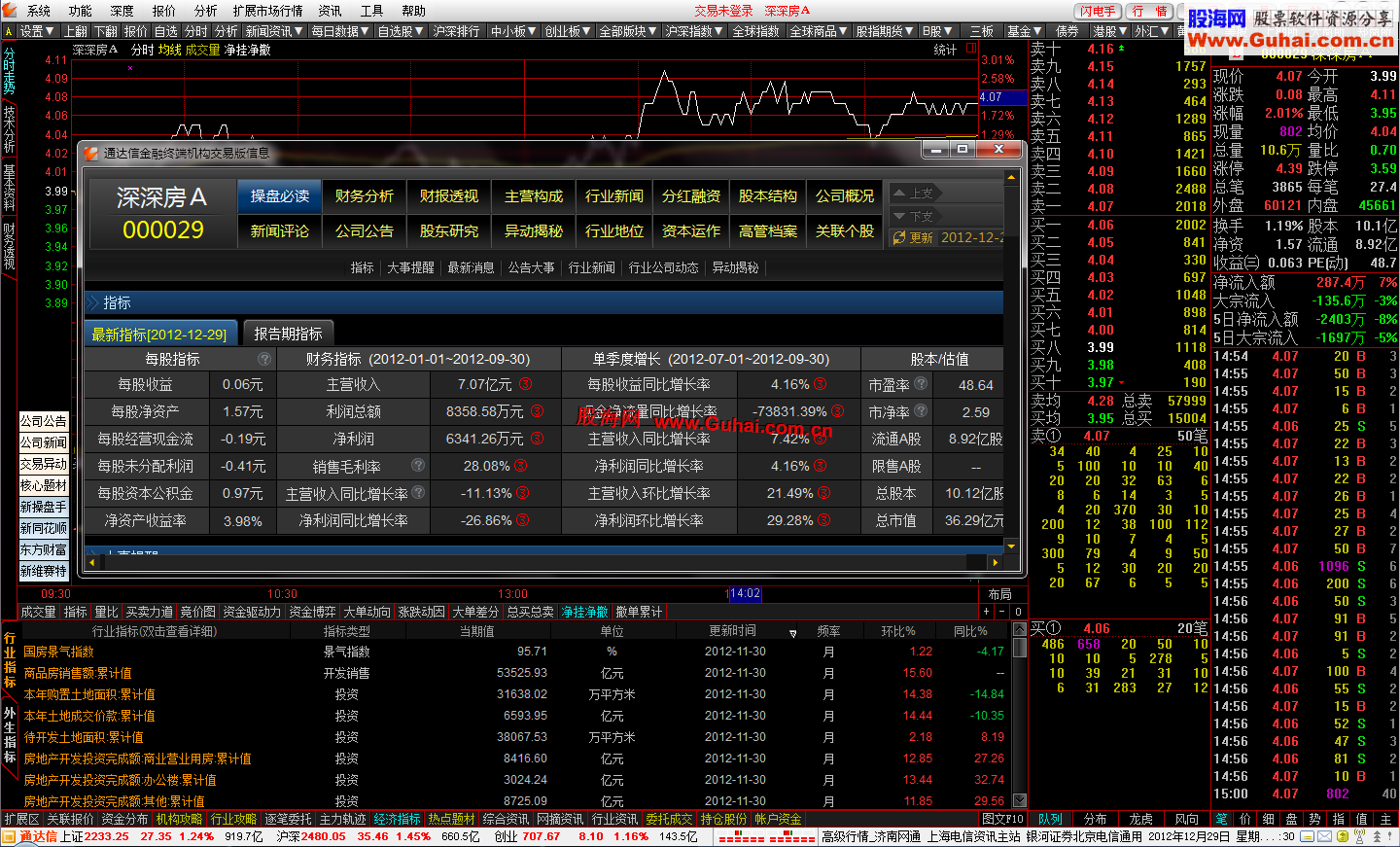The height and width of the screenshot is (847, 1400).
Task: Open the 设置 dropdown on toolbar
Action: point(37,31)
